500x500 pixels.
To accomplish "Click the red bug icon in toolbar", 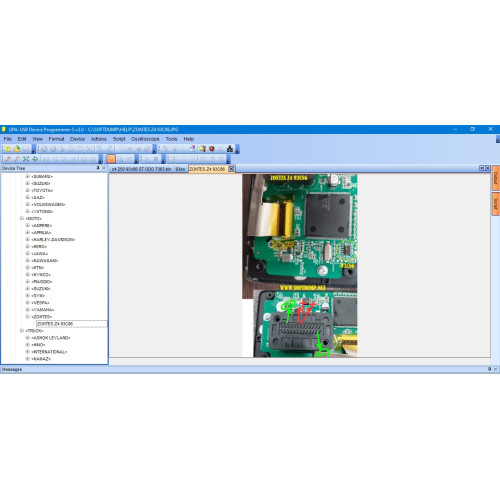I will coord(212,149).
